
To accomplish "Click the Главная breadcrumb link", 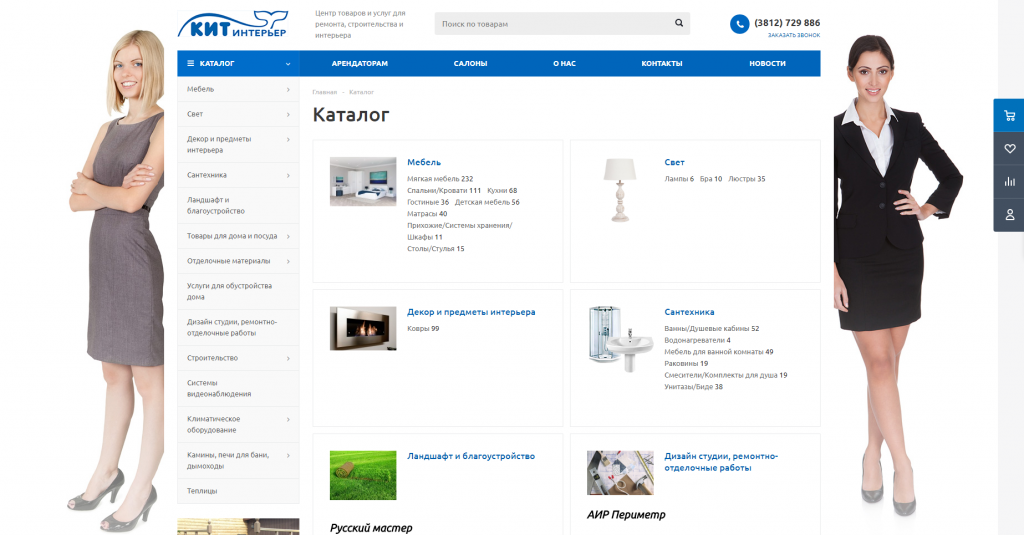I will pyautogui.click(x=324, y=92).
